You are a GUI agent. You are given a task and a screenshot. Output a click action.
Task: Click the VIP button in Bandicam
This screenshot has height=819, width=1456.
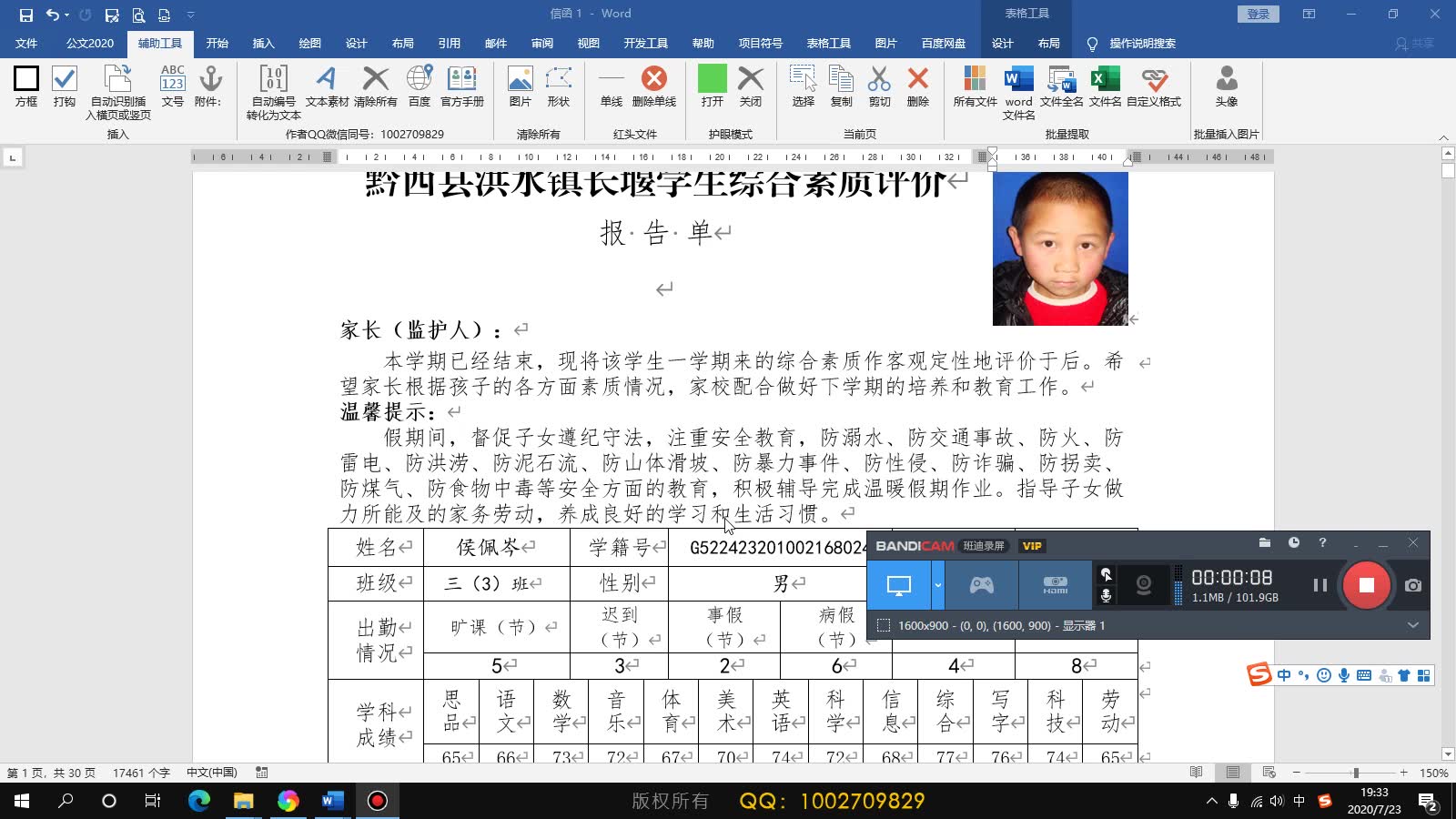[1032, 546]
